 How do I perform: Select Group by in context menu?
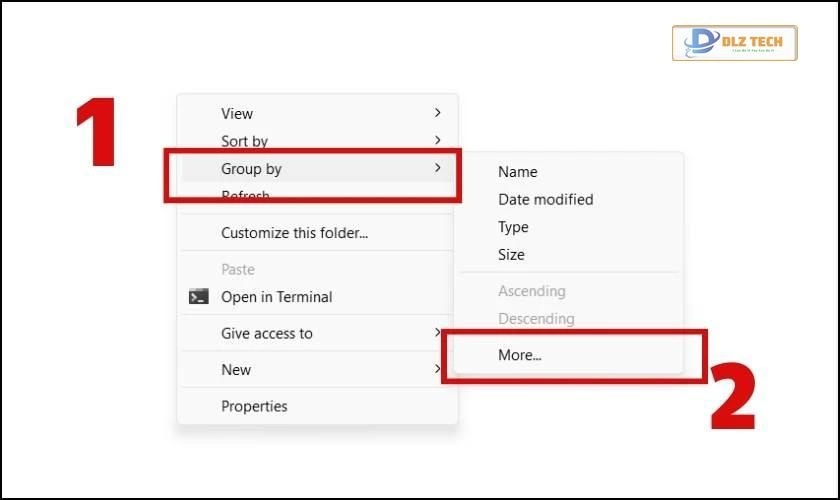(x=251, y=169)
